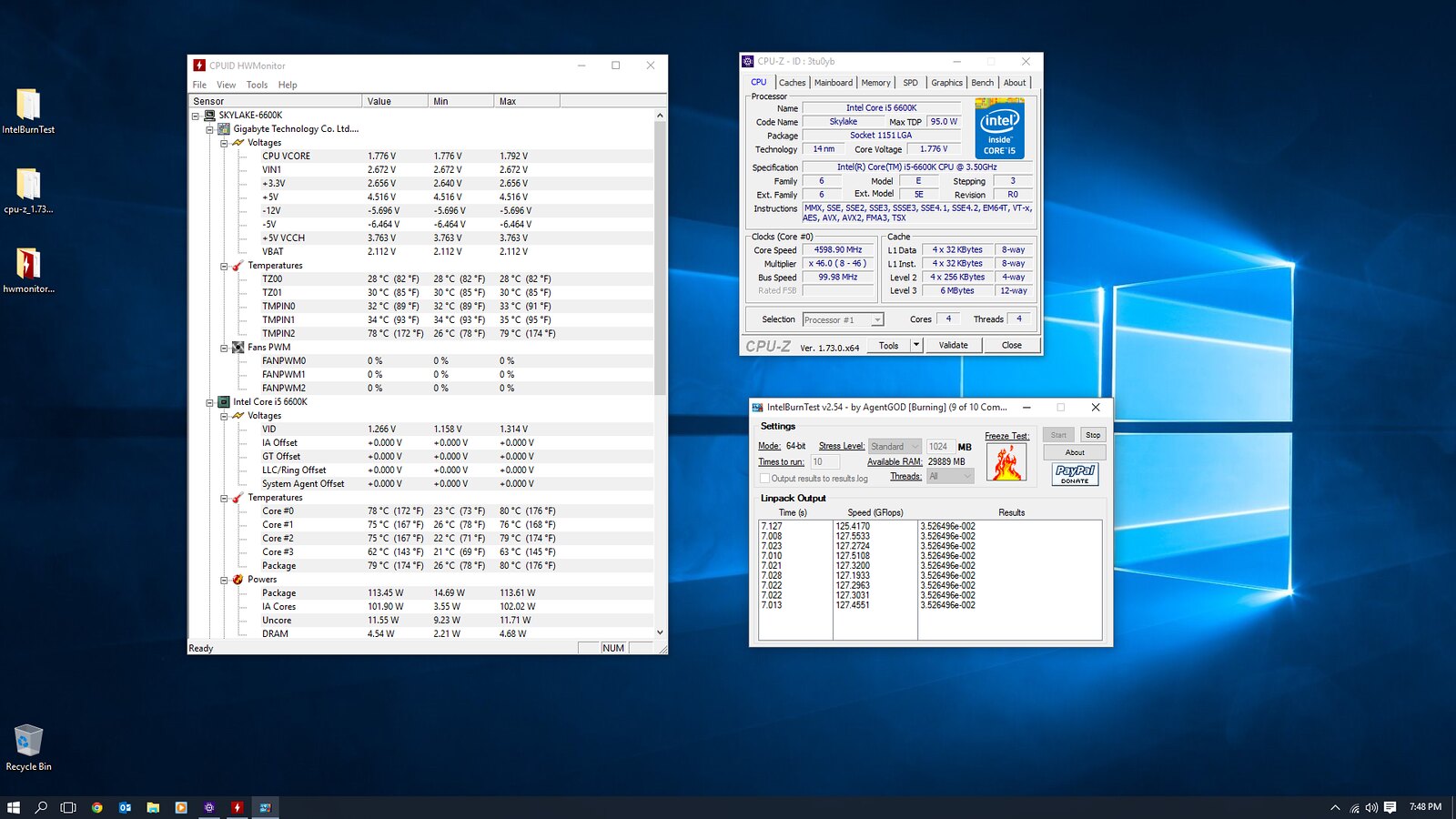
Task: Switch to HWMonitor via taskbar icon
Action: tap(237, 807)
